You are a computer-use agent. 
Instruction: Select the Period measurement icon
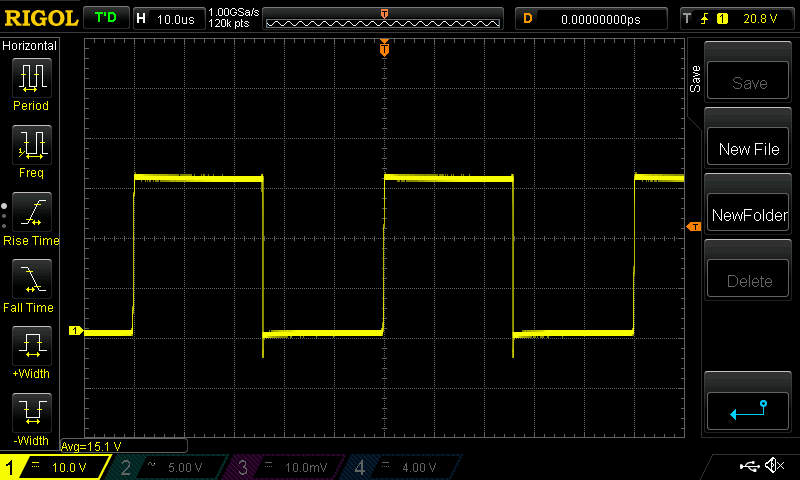(x=31, y=83)
